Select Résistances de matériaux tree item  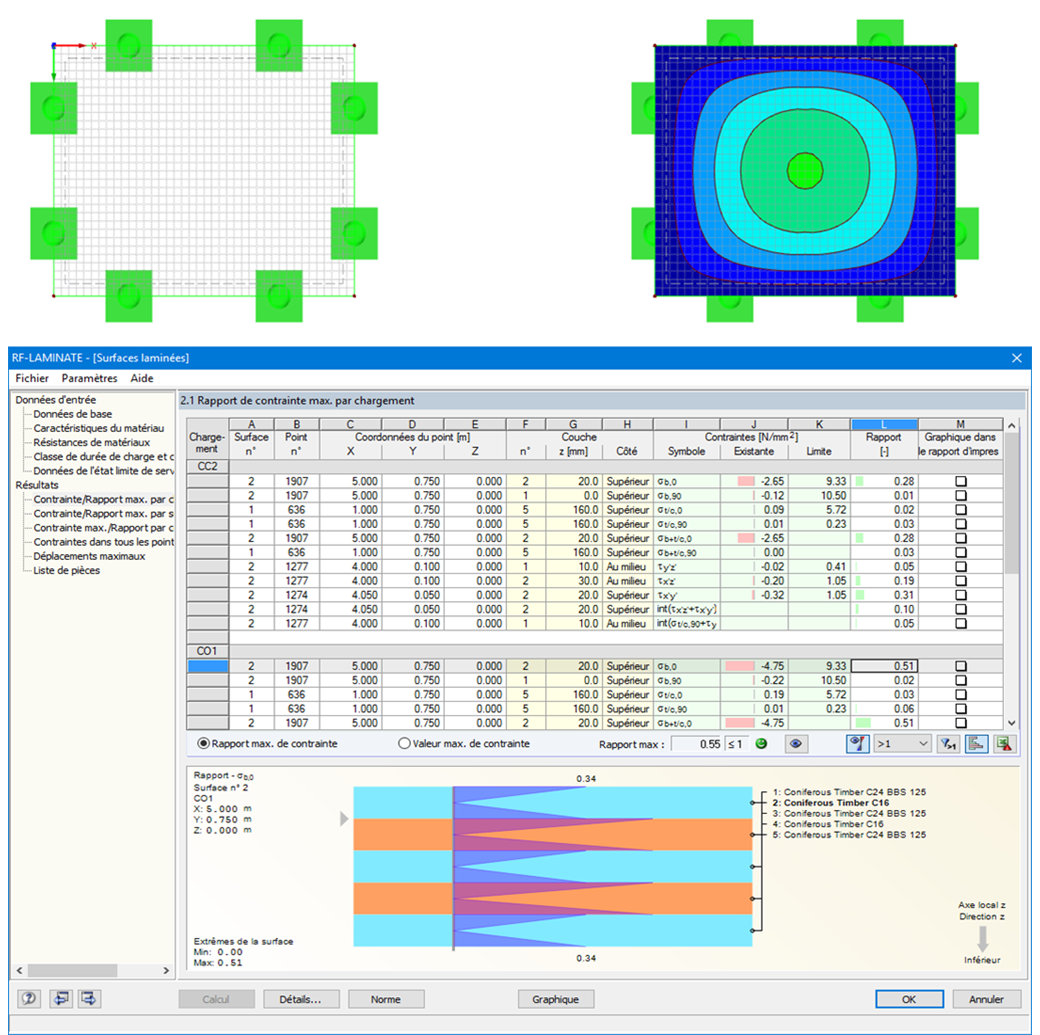point(92,443)
